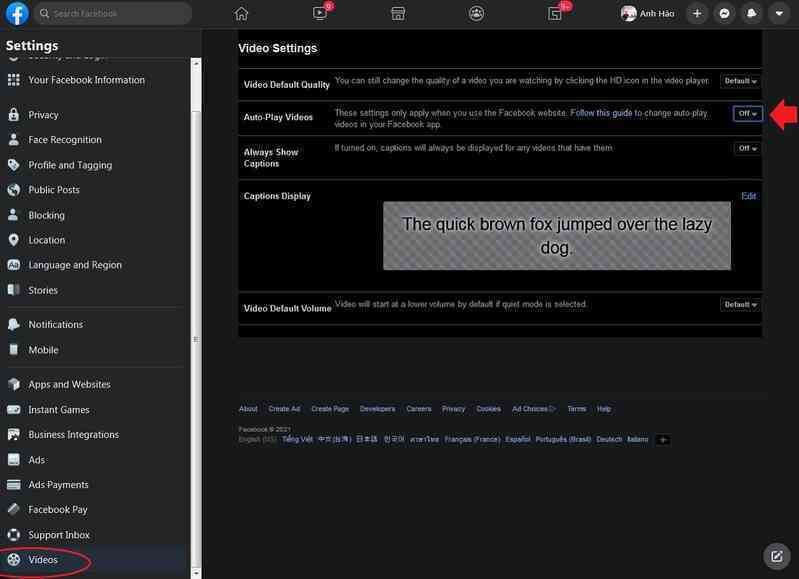The image size is (799, 579).
Task: Click the Blocking person icon
Action: click(14, 215)
